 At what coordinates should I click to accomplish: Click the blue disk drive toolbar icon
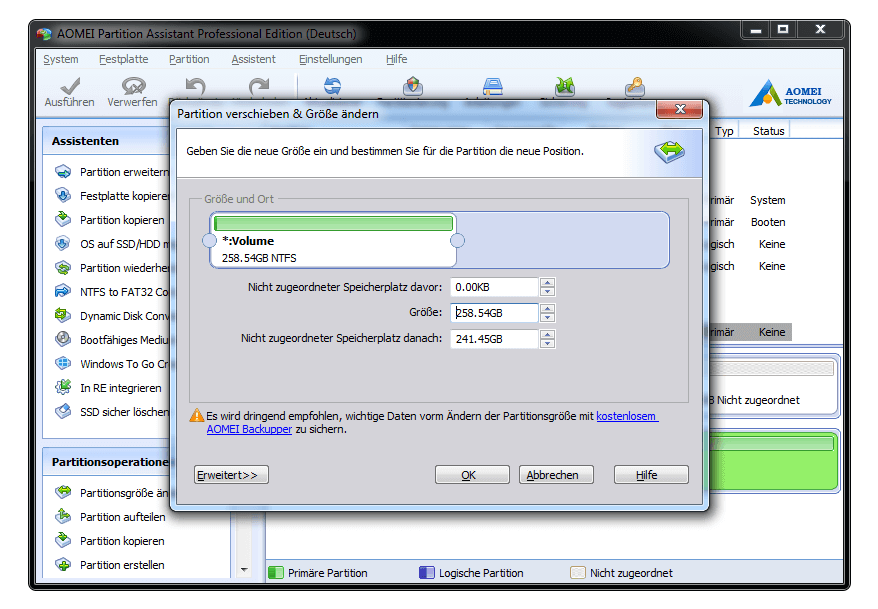tap(493, 86)
